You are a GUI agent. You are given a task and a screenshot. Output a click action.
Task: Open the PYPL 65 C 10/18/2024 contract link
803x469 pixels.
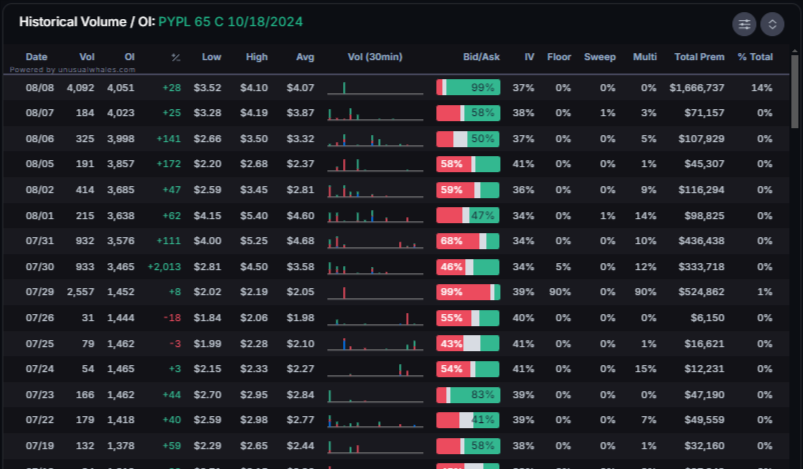pyautogui.click(x=230, y=22)
